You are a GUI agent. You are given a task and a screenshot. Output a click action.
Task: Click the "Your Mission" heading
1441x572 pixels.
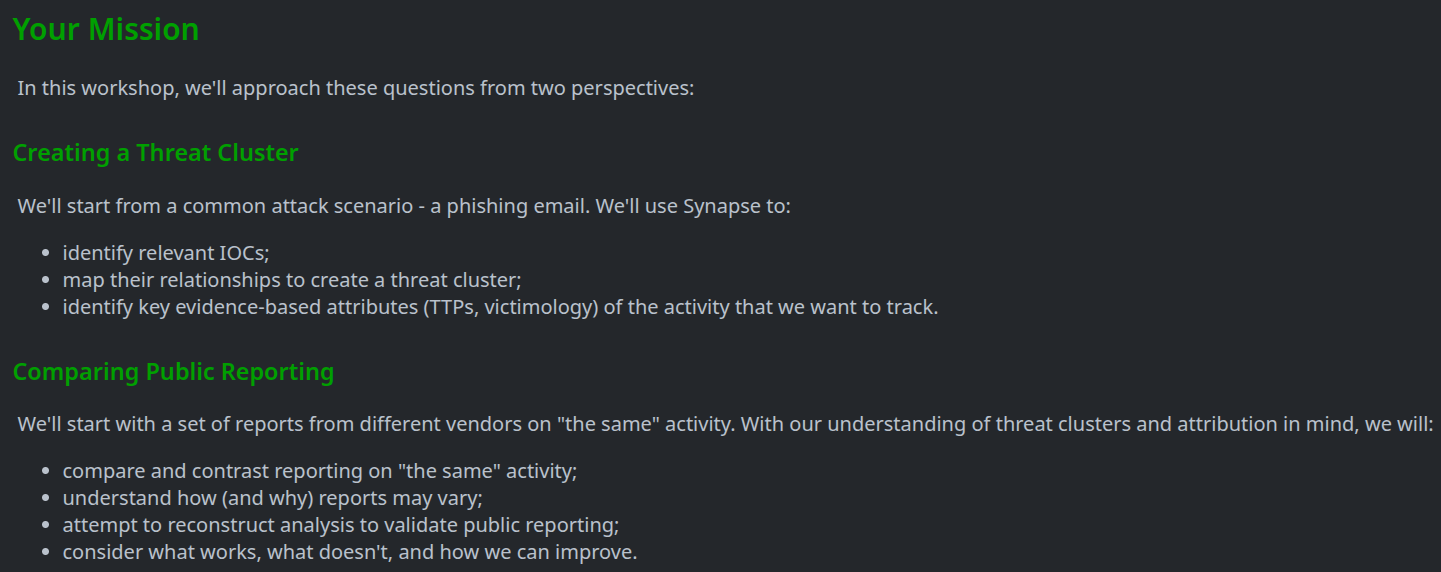[x=106, y=30]
